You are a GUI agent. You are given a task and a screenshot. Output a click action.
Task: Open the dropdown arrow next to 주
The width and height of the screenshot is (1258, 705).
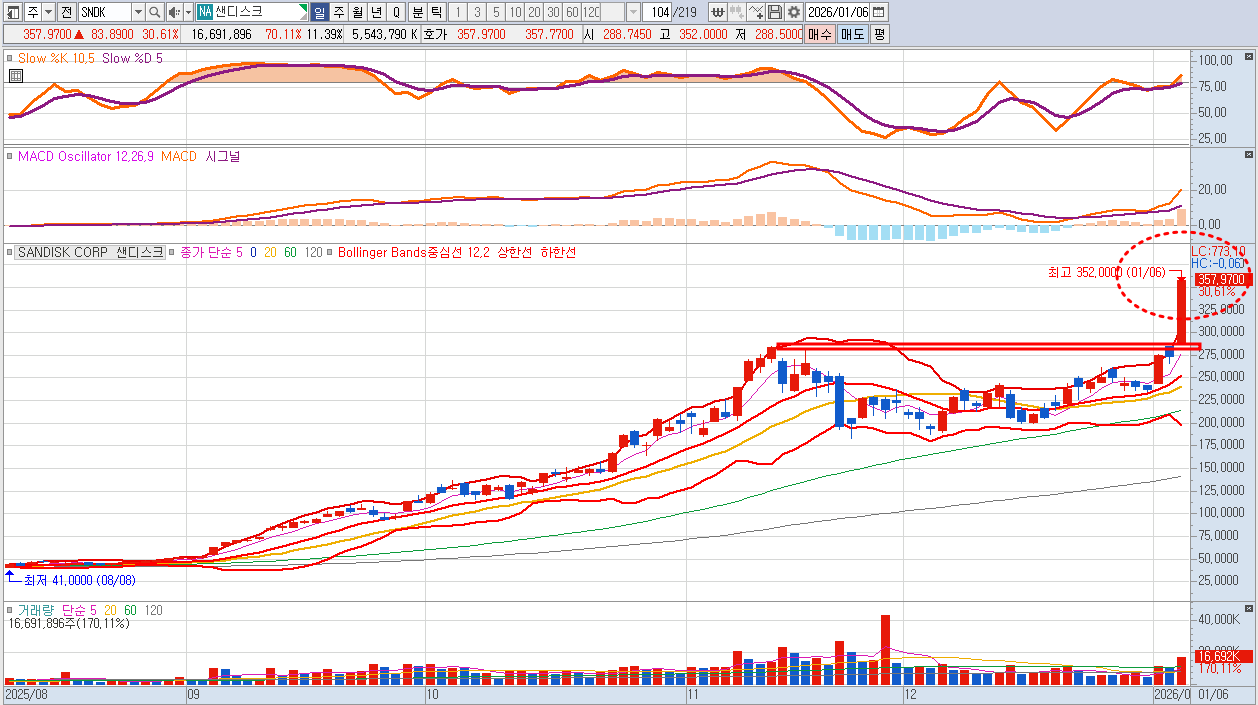pyautogui.click(x=48, y=12)
